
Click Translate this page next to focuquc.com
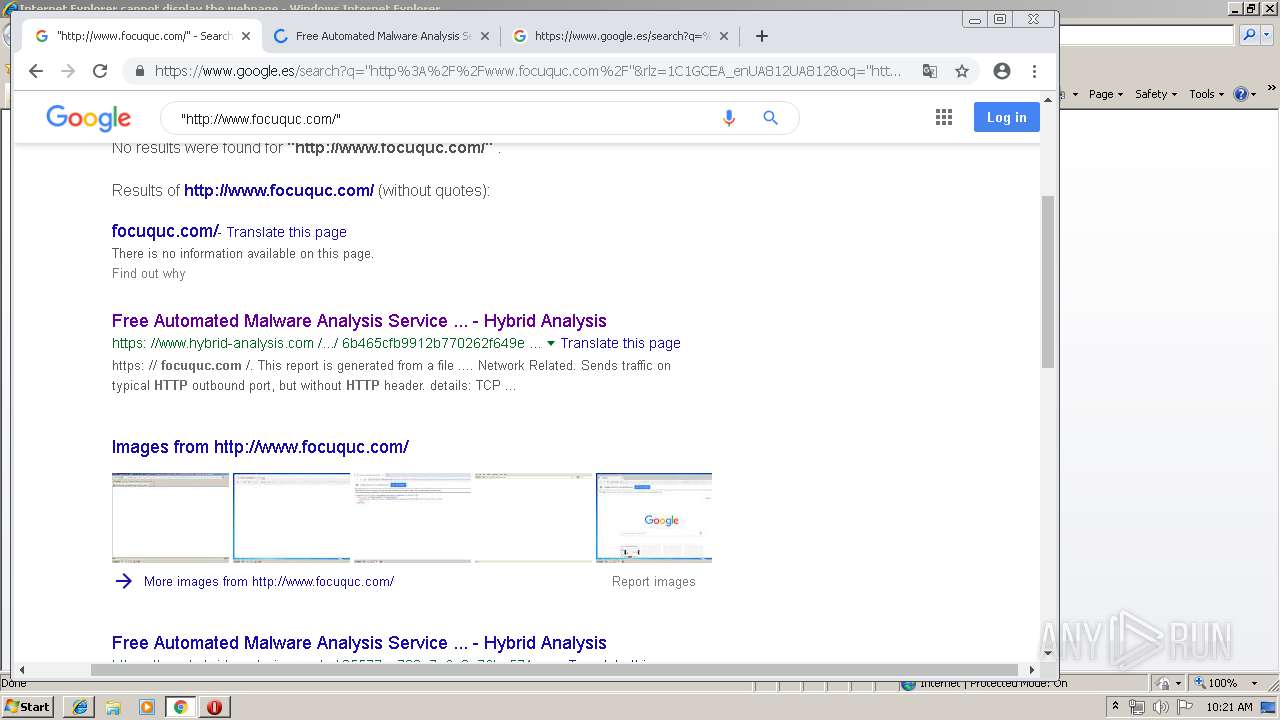click(x=286, y=232)
